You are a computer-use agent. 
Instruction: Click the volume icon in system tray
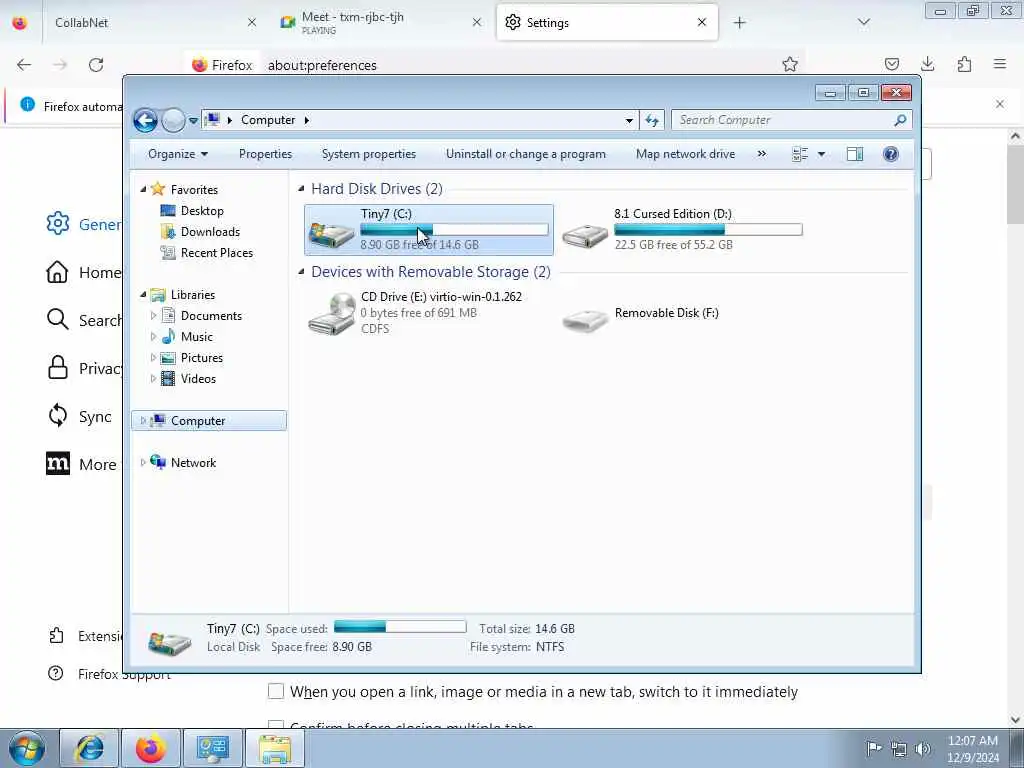(923, 749)
